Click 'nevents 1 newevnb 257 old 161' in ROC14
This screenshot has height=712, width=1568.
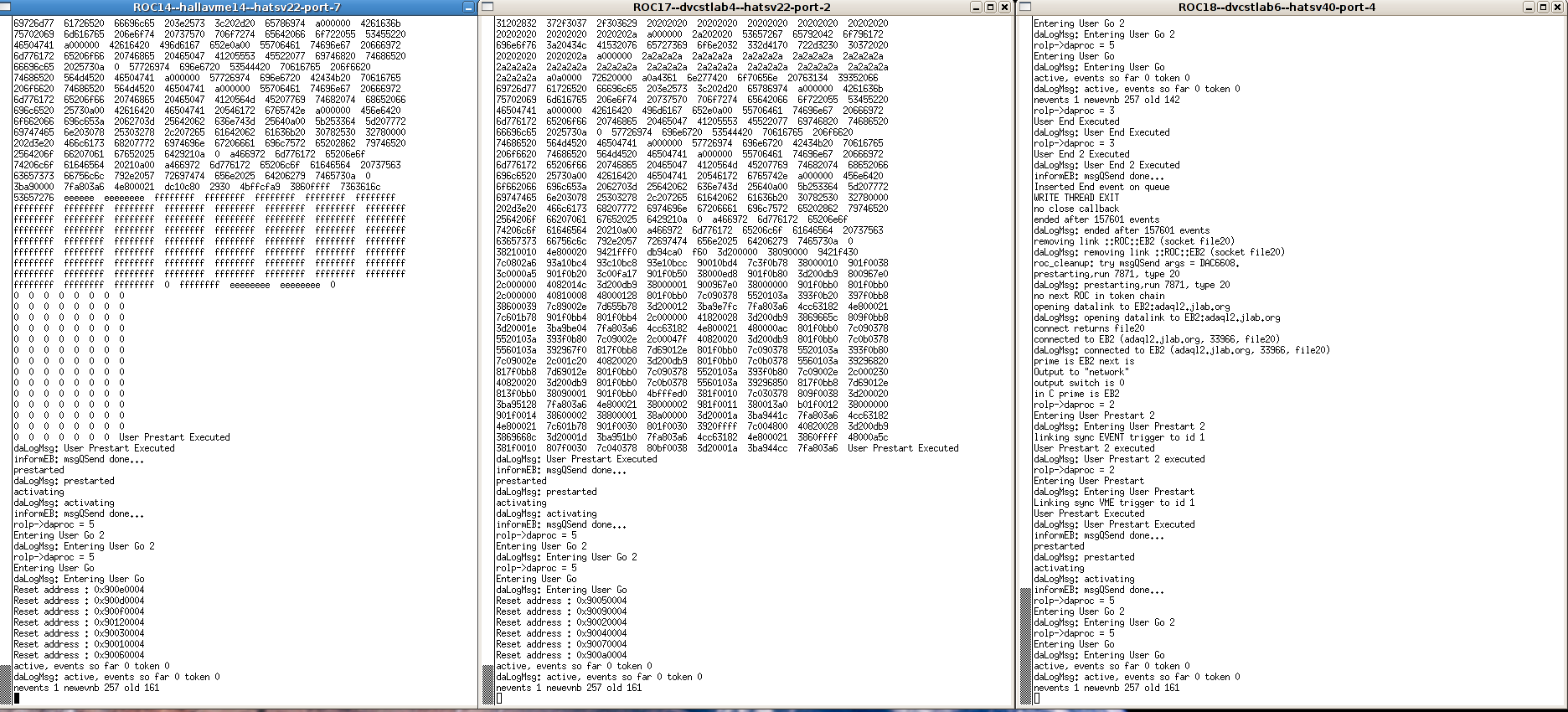click(x=86, y=688)
